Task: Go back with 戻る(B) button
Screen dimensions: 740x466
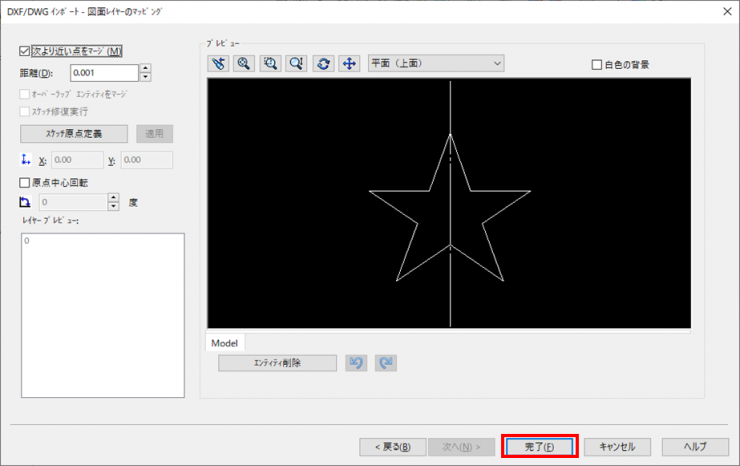Action: [393, 447]
